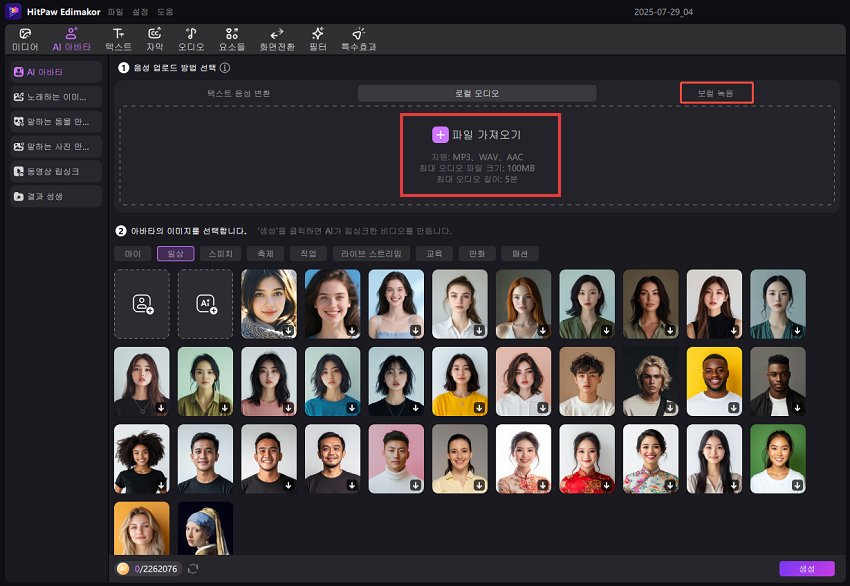Open the 도움 help menu
This screenshot has height=586, width=850.
pyautogui.click(x=165, y=12)
